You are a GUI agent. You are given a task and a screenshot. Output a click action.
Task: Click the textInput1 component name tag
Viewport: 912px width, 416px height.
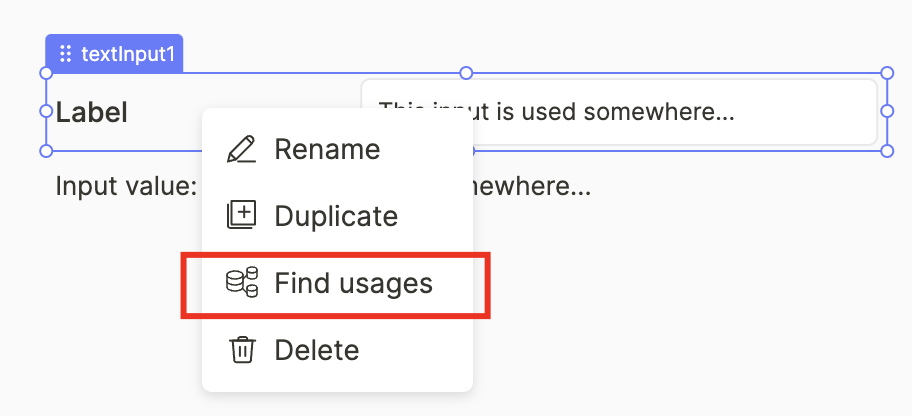[x=127, y=54]
